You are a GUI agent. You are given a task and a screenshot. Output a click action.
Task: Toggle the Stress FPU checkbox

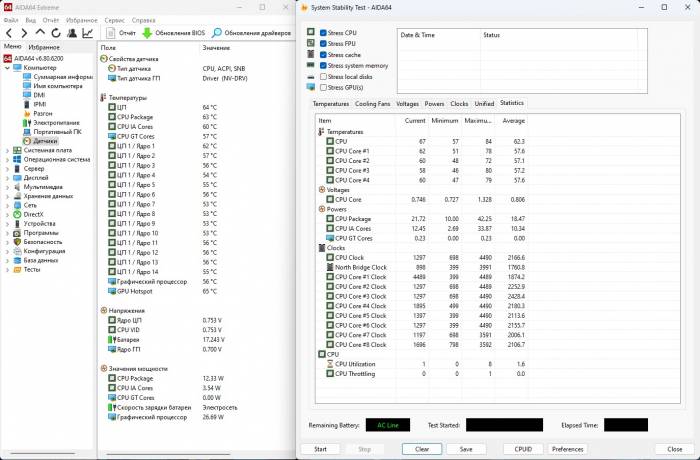point(323,44)
